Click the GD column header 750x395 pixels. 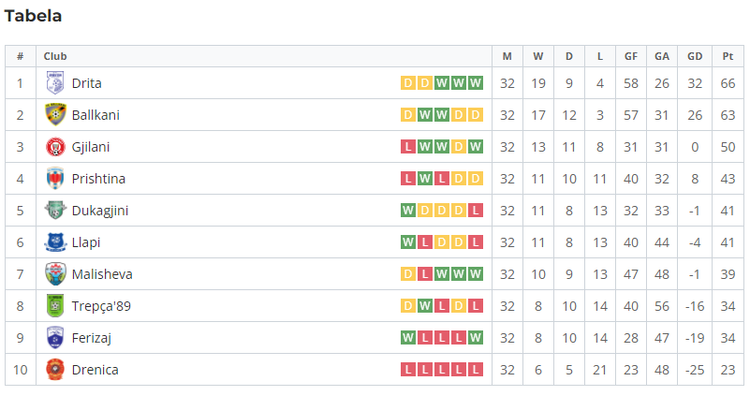click(x=695, y=56)
